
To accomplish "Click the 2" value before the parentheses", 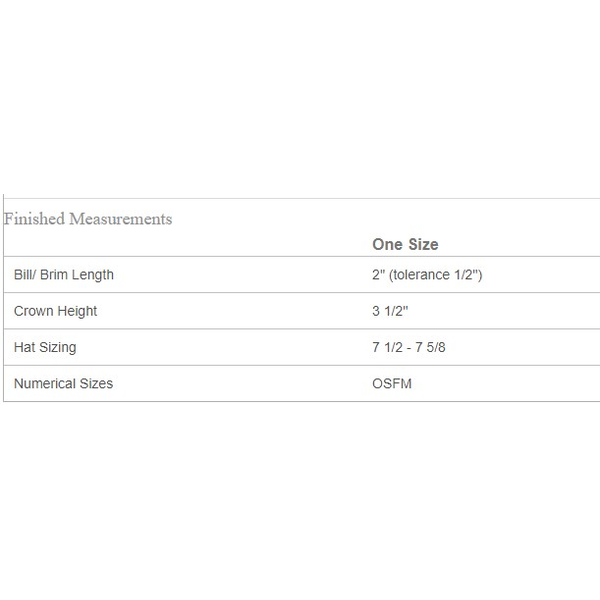I will [x=377, y=274].
